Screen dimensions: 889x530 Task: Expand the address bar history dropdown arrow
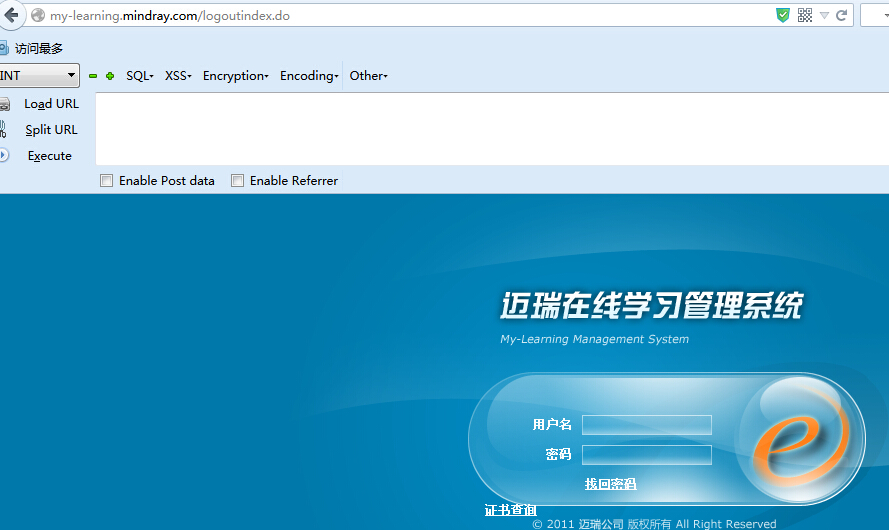tap(824, 16)
